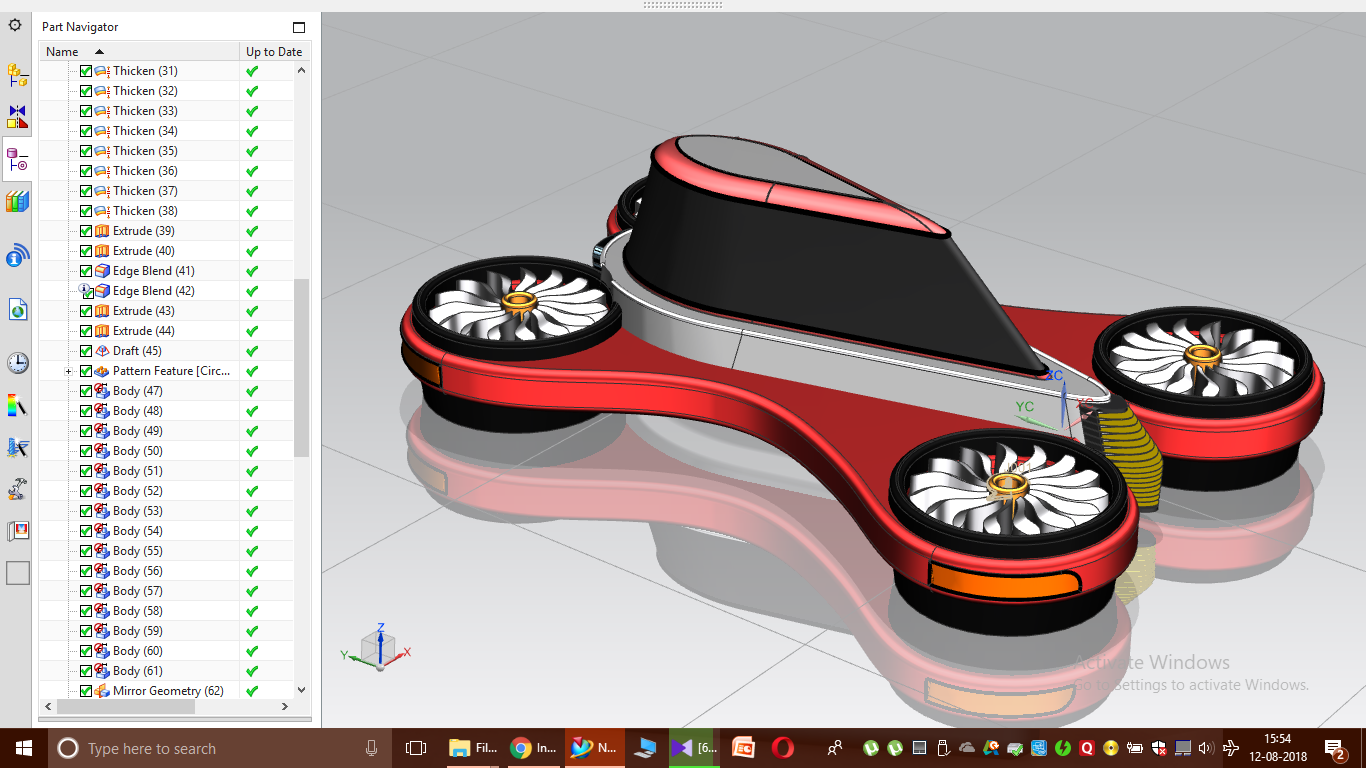The width and height of the screenshot is (1366, 768).
Task: Toggle the Extrude (44) checkbox
Action: [x=85, y=331]
